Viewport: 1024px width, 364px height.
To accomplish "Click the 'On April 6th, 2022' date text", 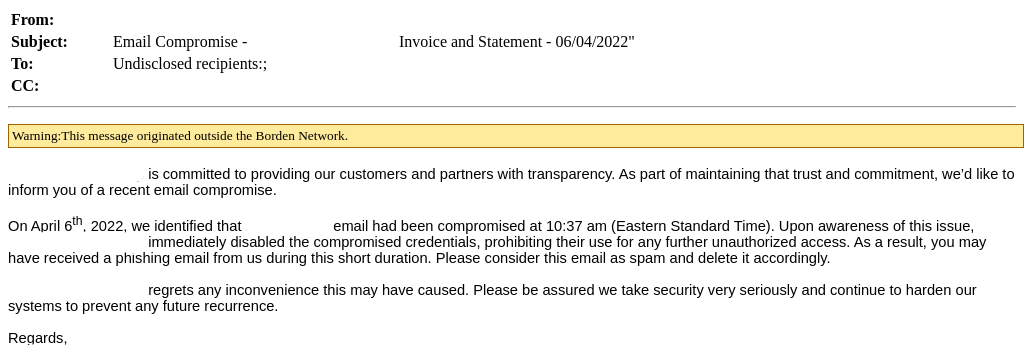I will tap(66, 225).
